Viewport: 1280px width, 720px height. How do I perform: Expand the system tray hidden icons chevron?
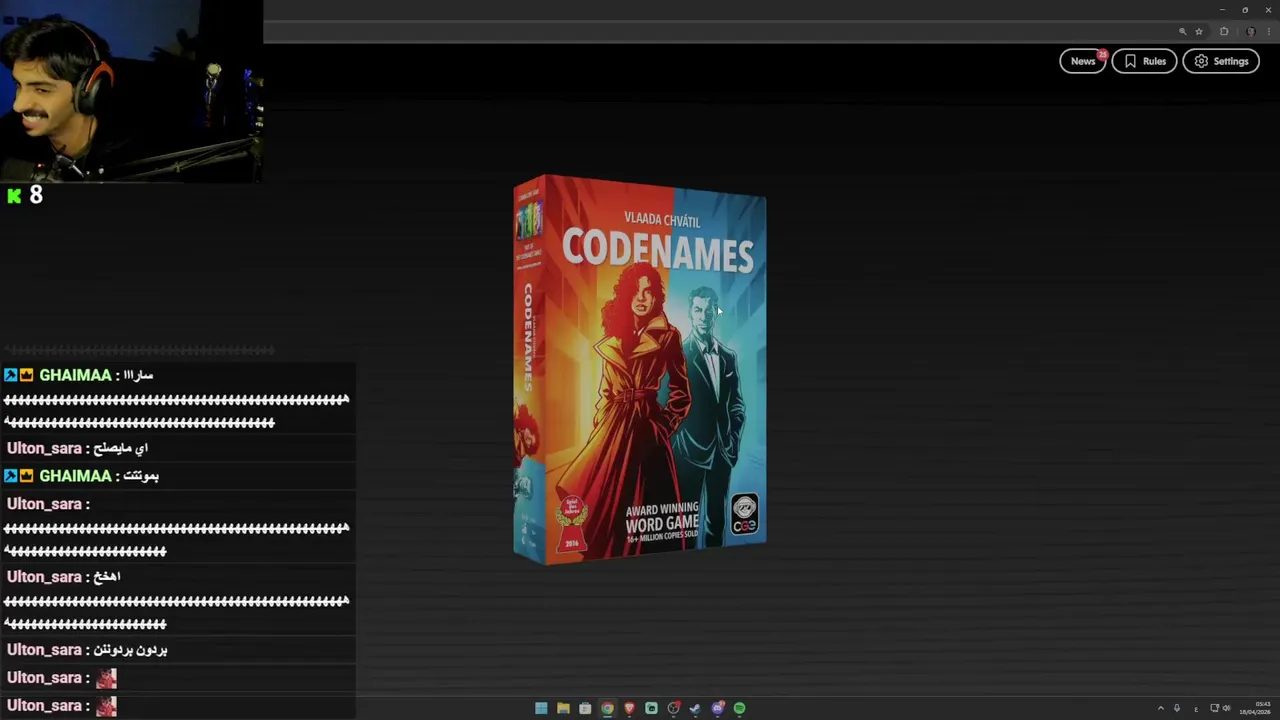tap(1160, 708)
